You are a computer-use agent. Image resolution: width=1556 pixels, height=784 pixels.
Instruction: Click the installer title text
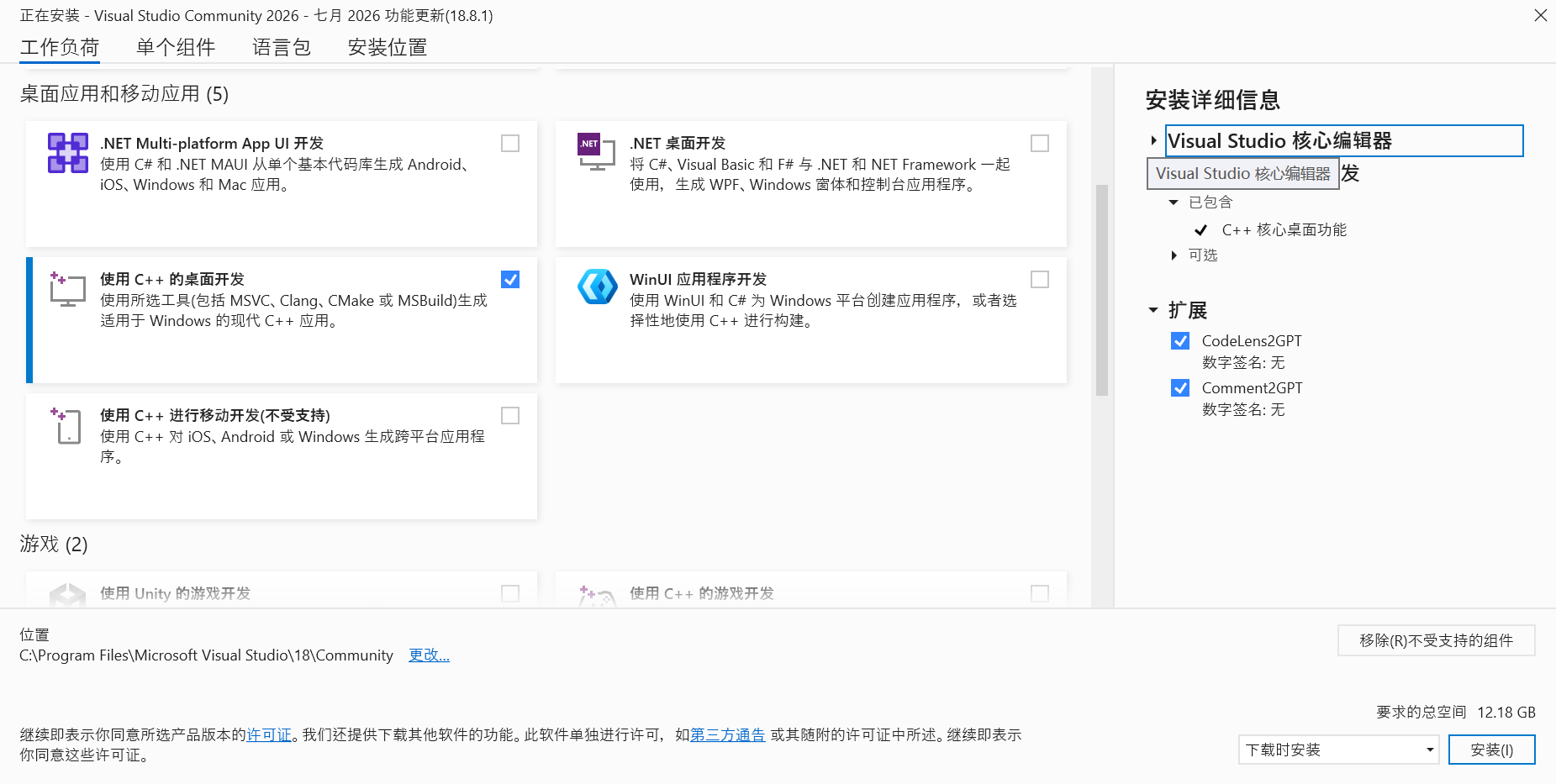coord(256,16)
